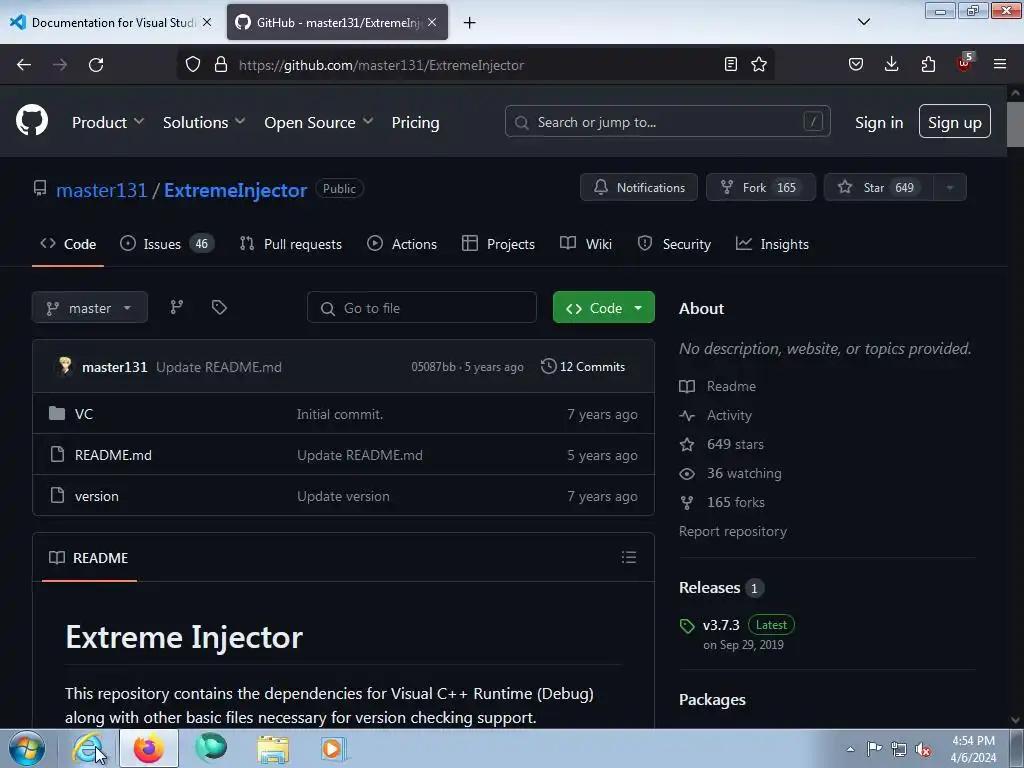Expand the Open Source menu
This screenshot has width=1024, height=768.
319,122
